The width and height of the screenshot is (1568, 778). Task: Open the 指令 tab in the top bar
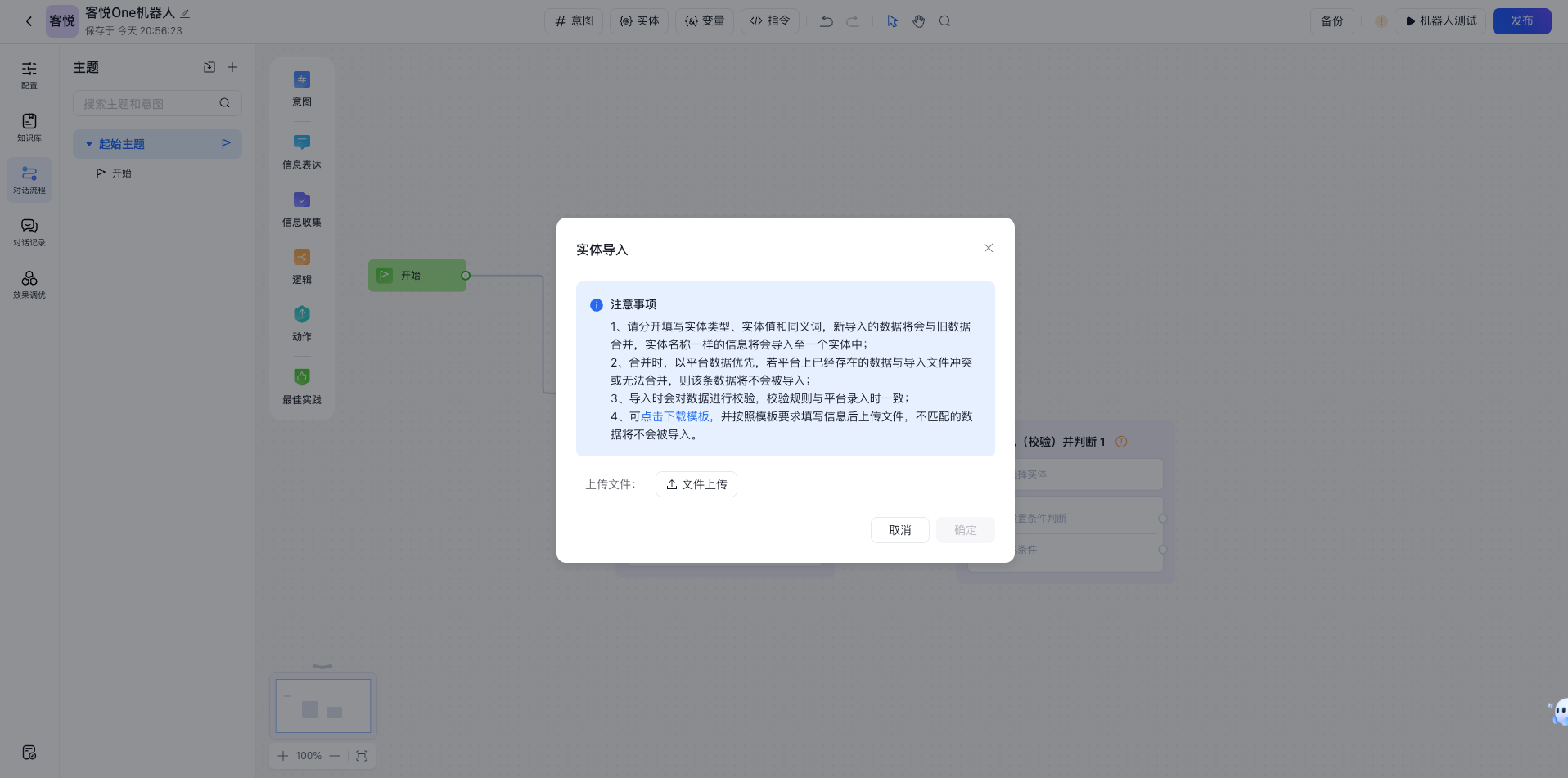[769, 20]
